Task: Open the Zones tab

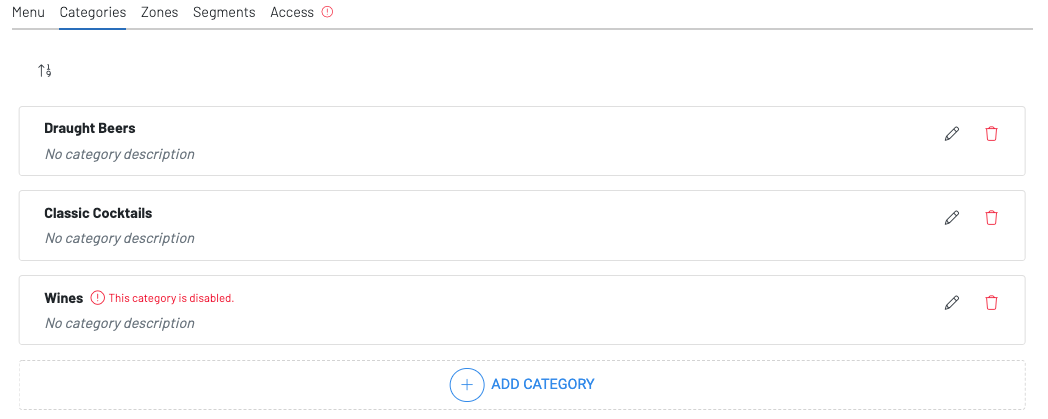Action: coord(159,13)
